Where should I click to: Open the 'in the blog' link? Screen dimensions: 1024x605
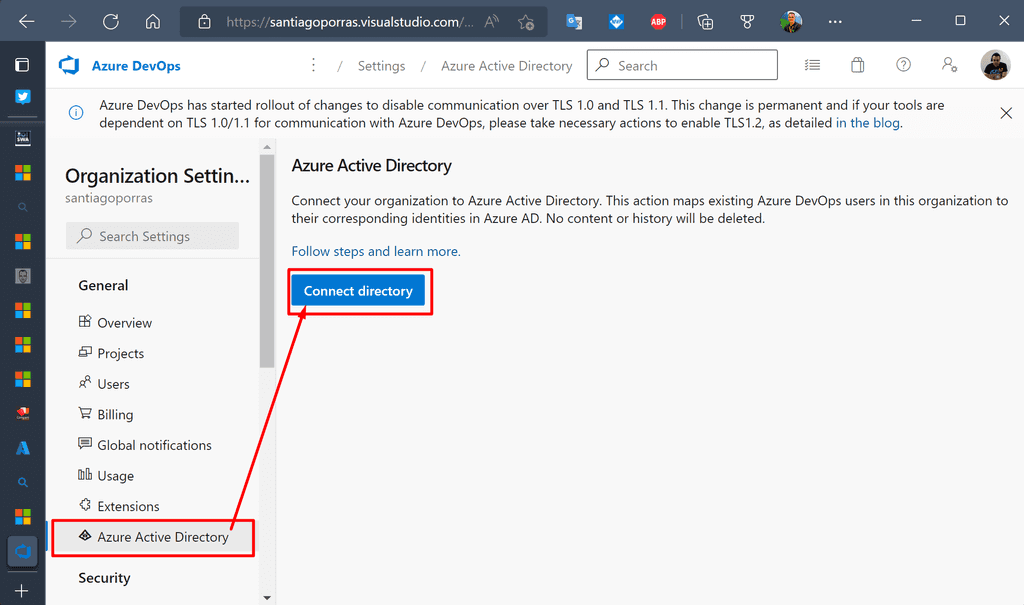(x=867, y=123)
